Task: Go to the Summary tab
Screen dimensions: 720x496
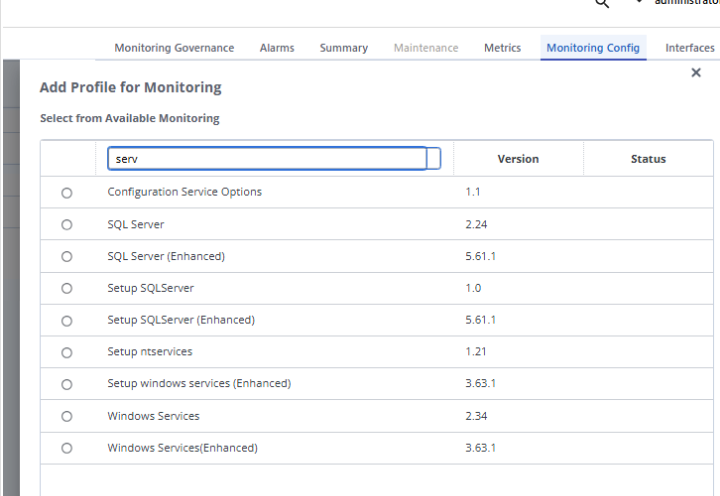Action: coord(344,48)
